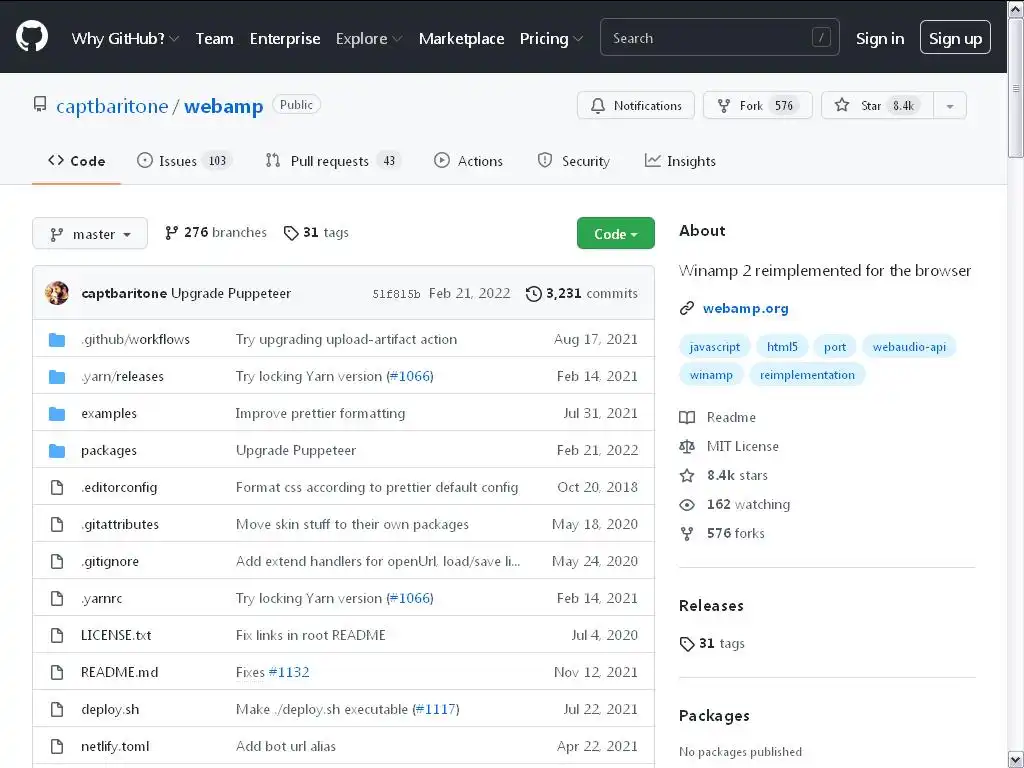Image resolution: width=1024 pixels, height=768 pixels.
Task: Click the MIT License scale icon
Action: tap(687, 447)
